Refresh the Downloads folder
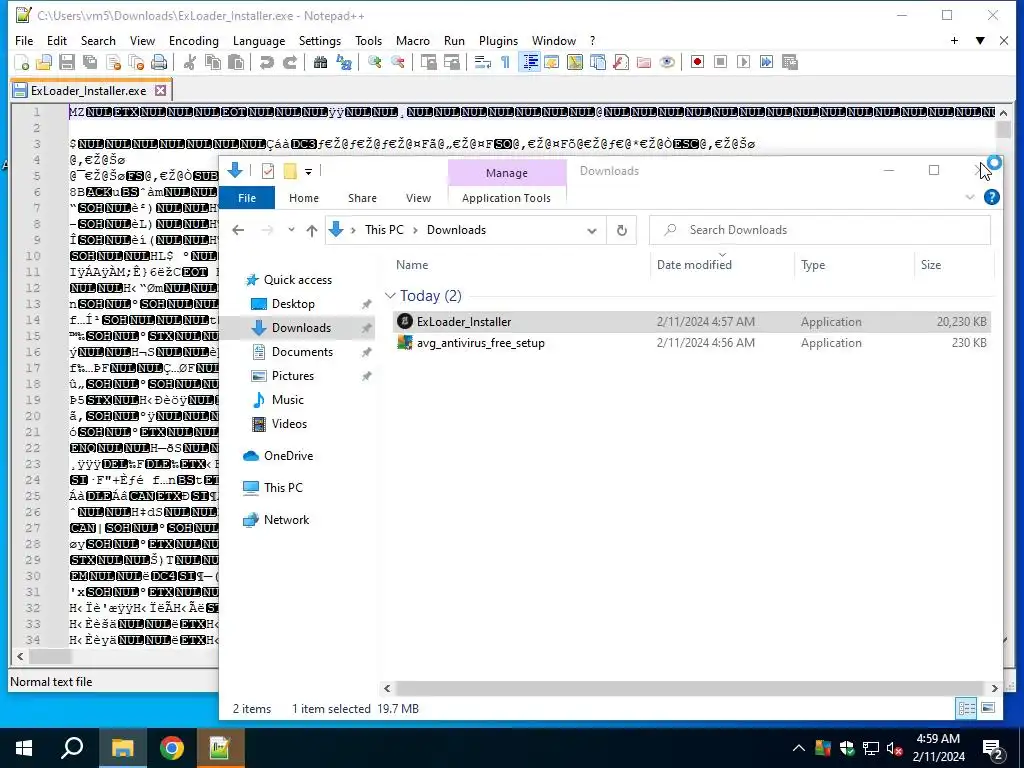 point(622,231)
